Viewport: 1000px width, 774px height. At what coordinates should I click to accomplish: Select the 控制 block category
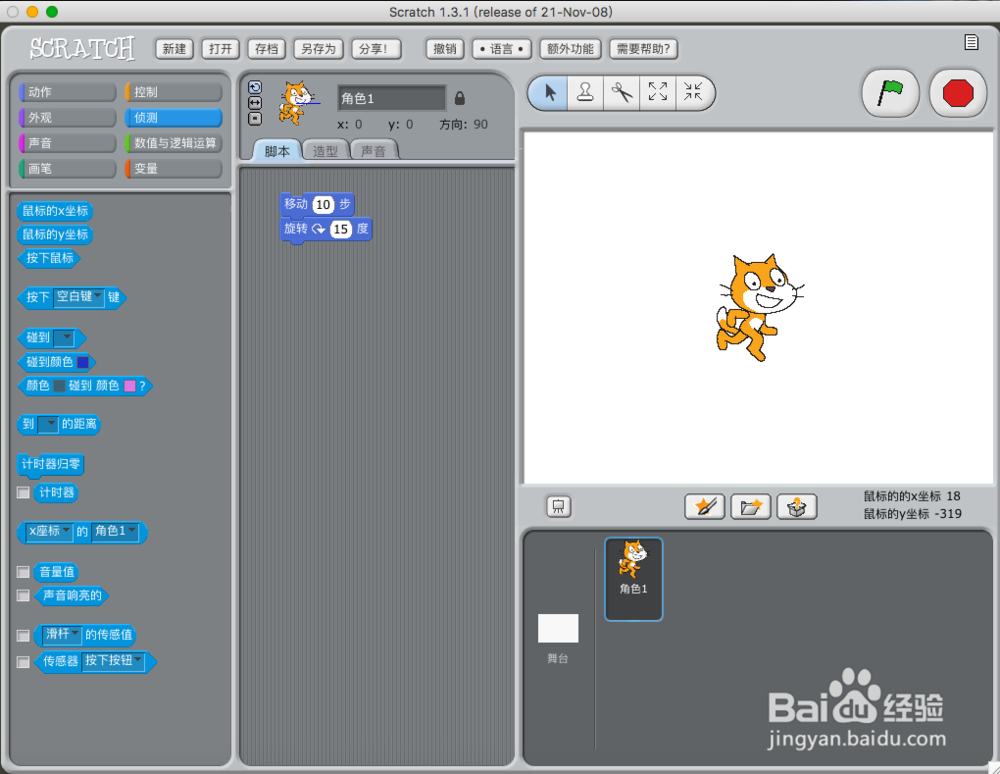pos(173,92)
